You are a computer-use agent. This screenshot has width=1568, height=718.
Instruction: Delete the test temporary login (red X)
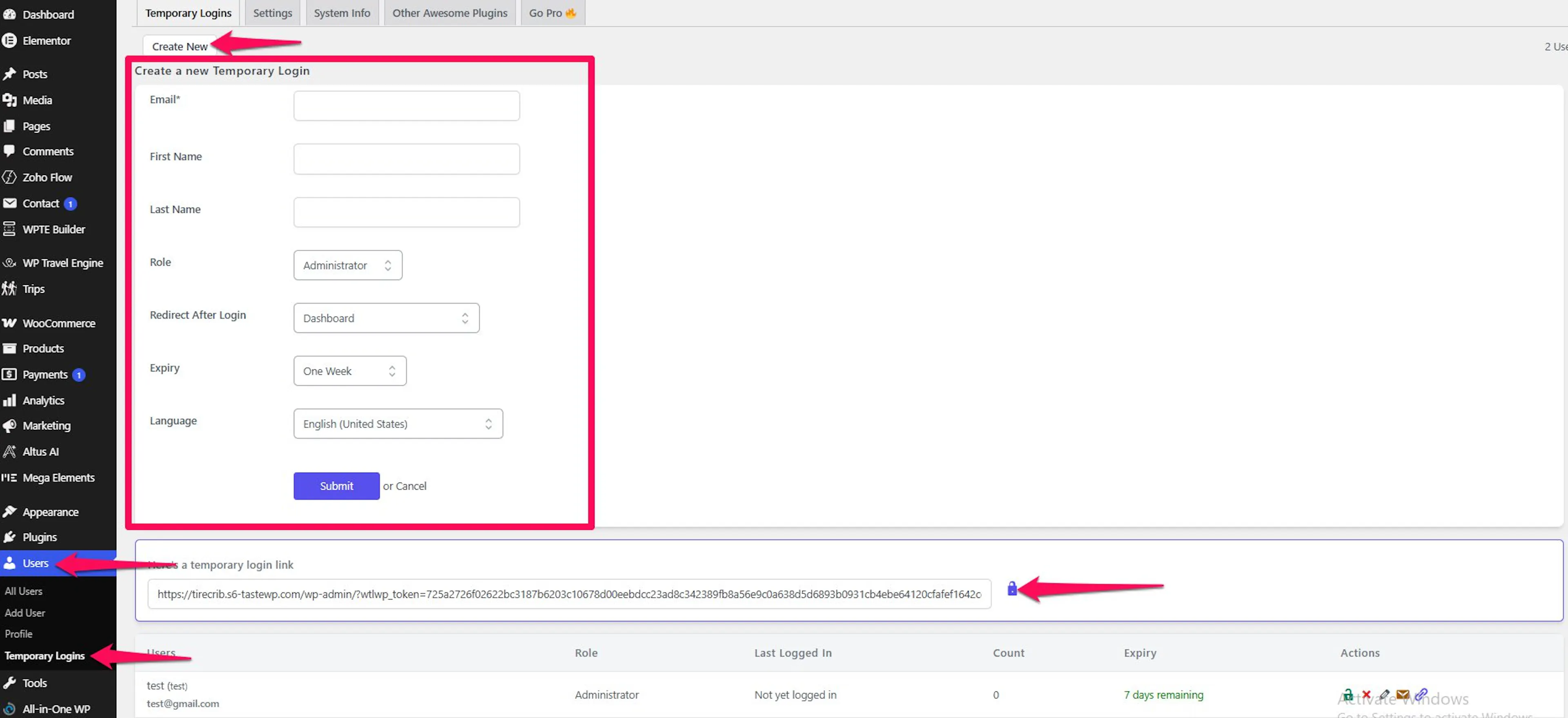pos(1367,694)
